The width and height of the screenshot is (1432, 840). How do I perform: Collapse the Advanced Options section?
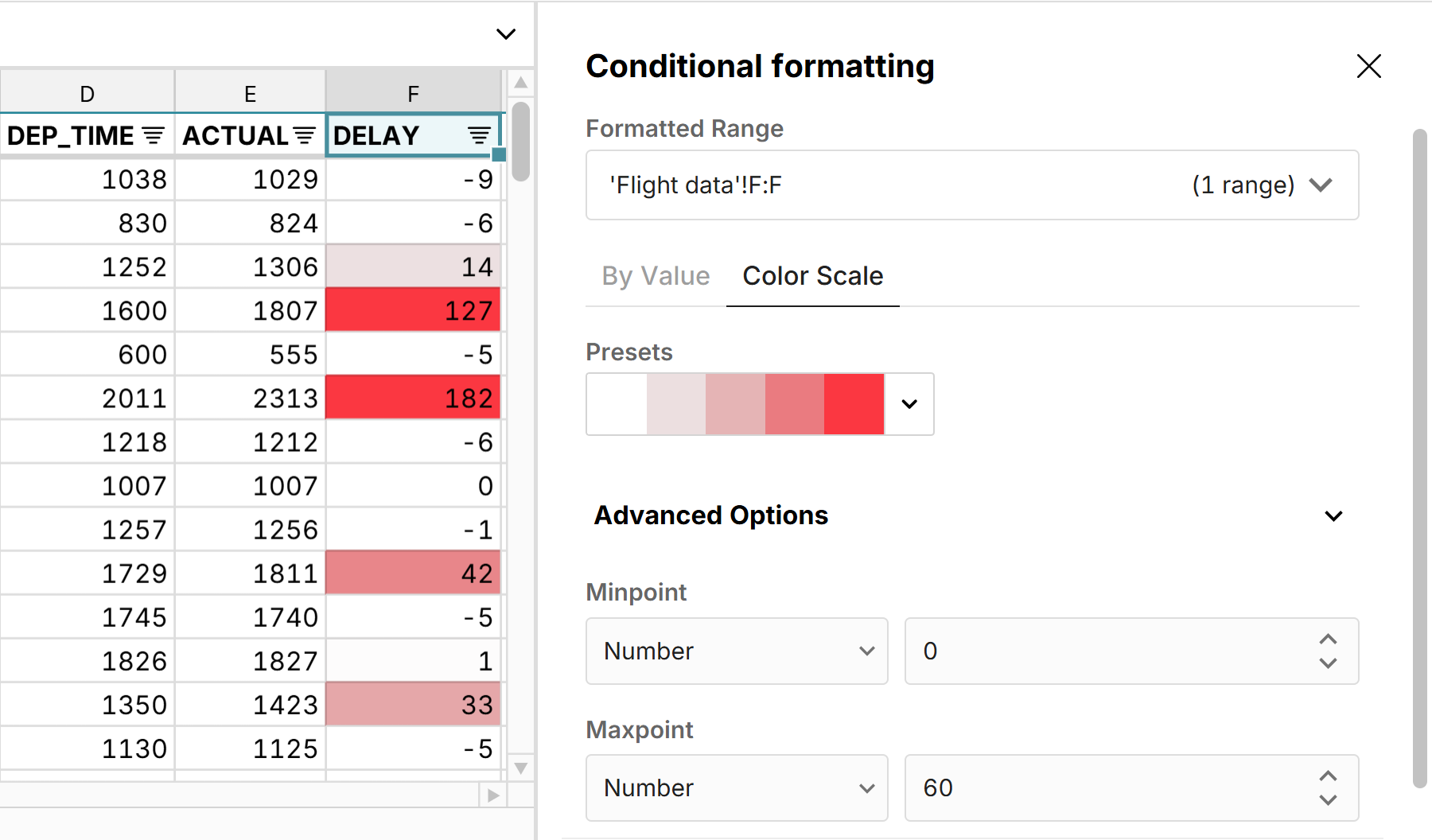[1334, 515]
